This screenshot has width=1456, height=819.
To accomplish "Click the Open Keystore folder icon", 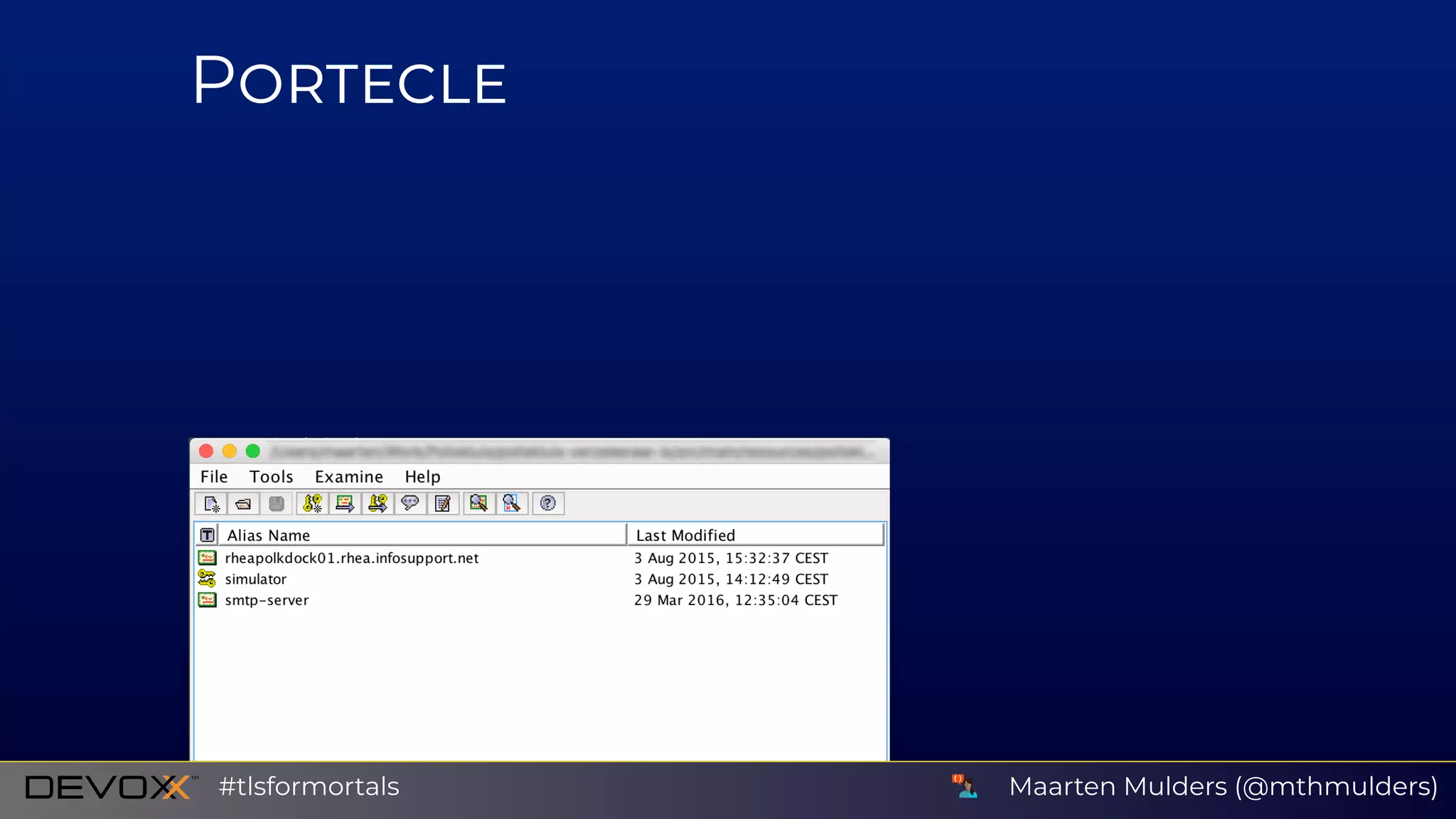I will point(243,504).
